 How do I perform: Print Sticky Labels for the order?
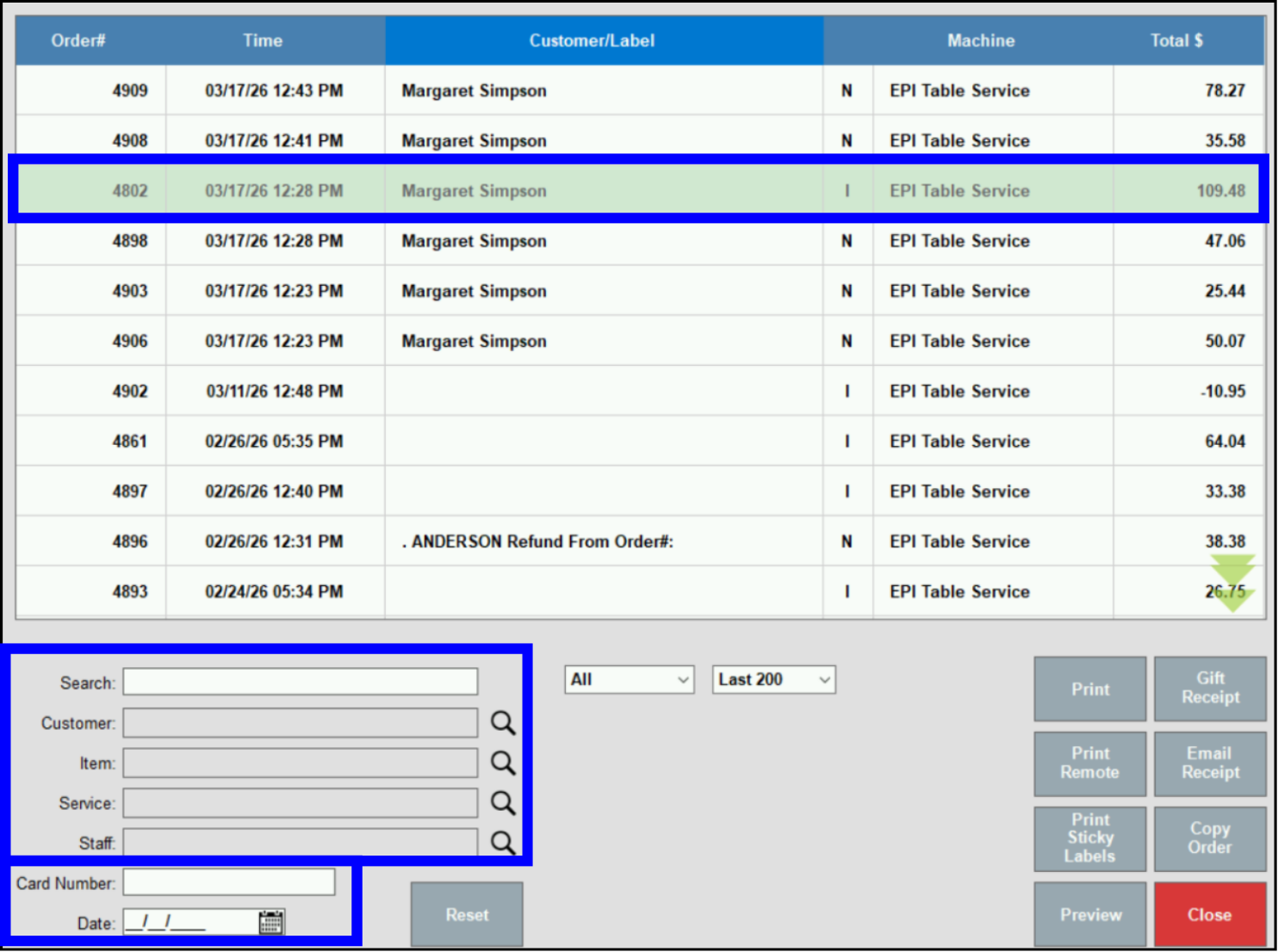[1090, 838]
